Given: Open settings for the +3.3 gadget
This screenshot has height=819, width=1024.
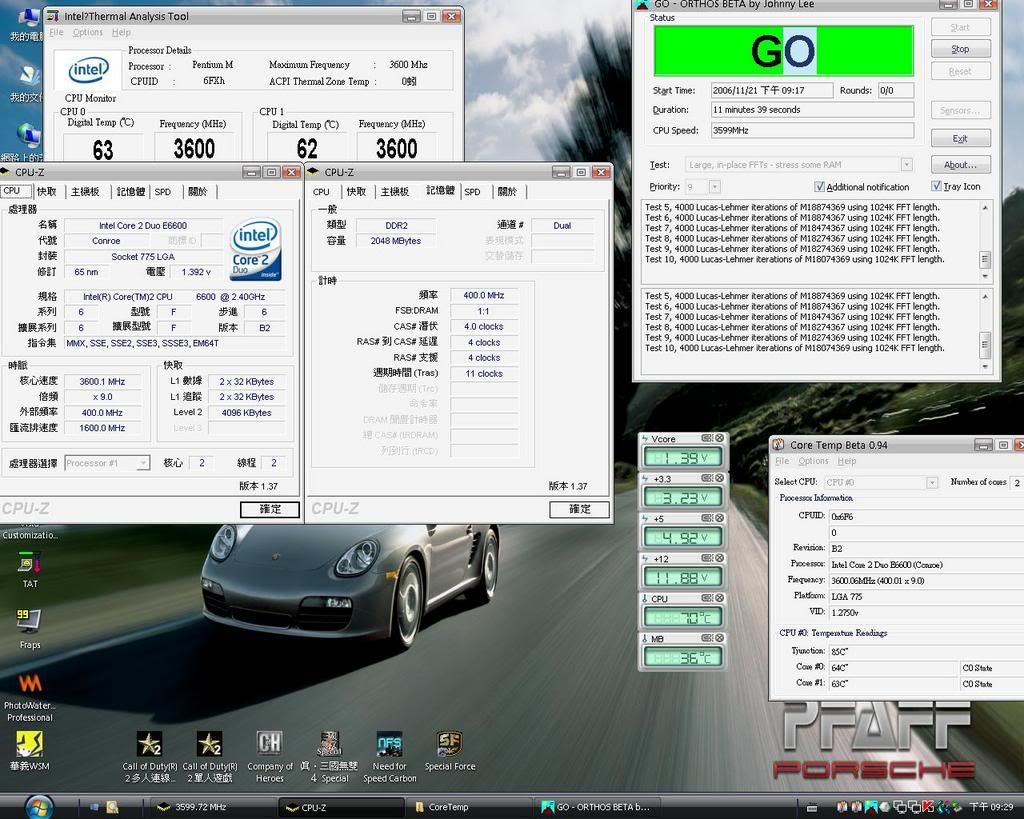Looking at the screenshot, I should pos(707,478).
